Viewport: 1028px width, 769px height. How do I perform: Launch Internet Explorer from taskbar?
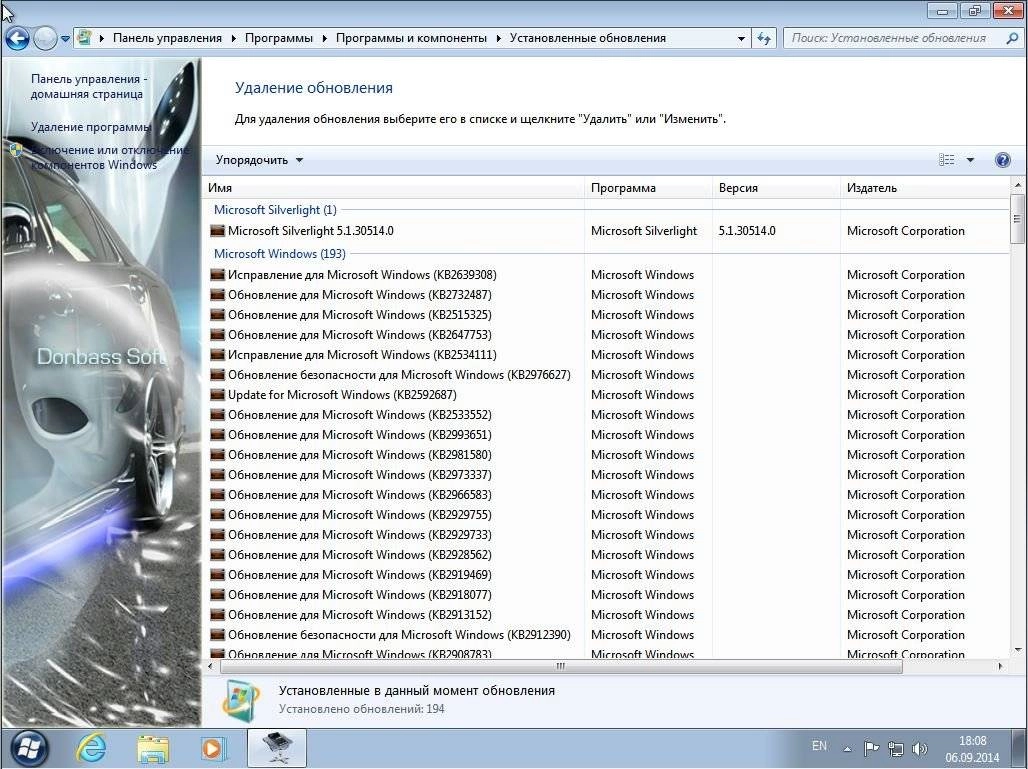91,748
